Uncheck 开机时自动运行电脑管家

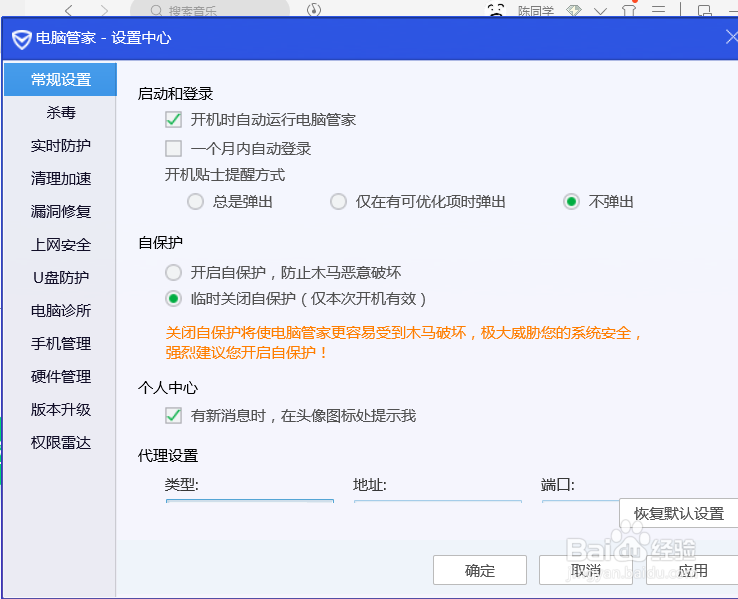click(x=173, y=120)
